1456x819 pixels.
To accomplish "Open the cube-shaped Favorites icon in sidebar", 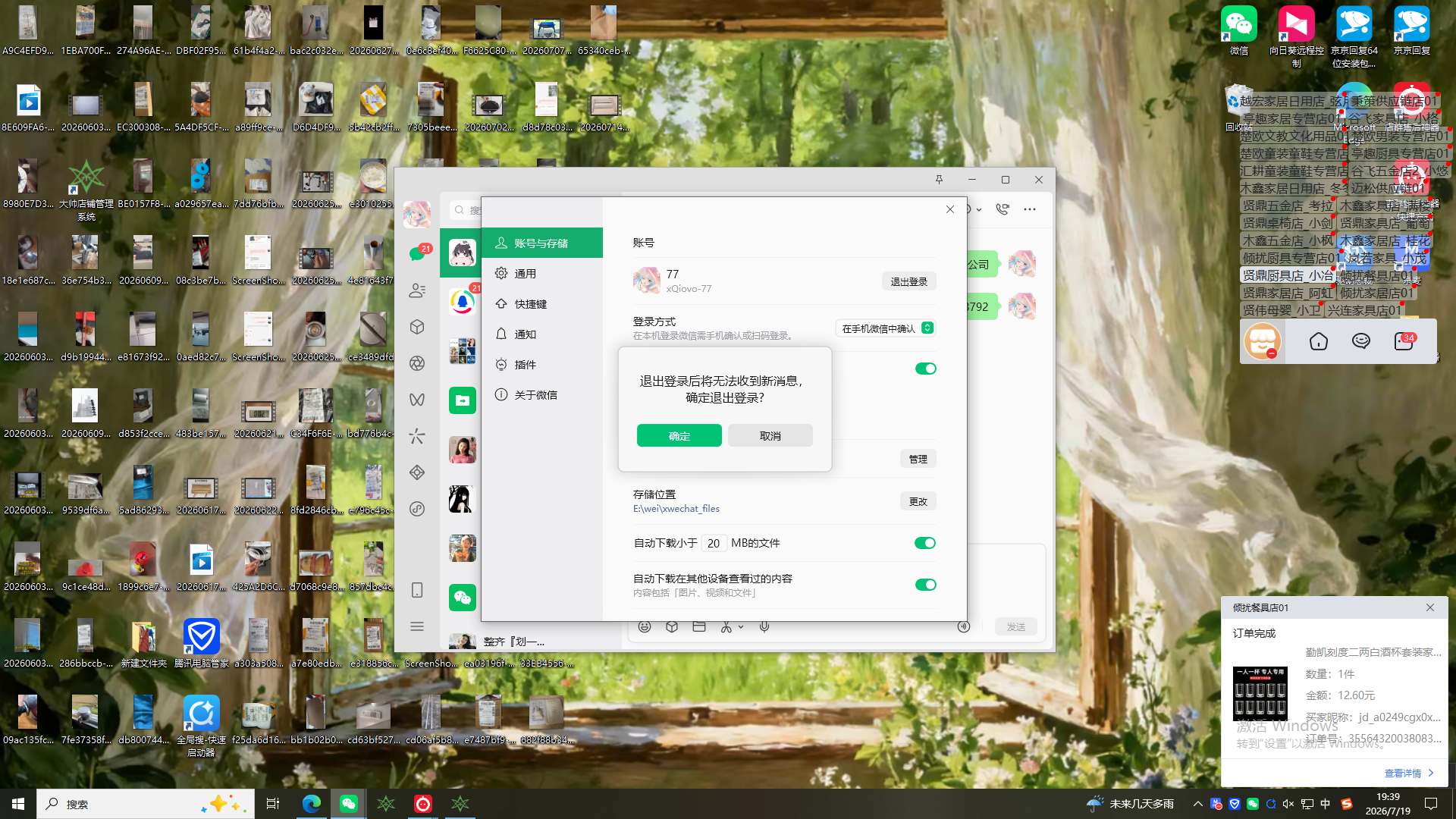I will (x=417, y=327).
